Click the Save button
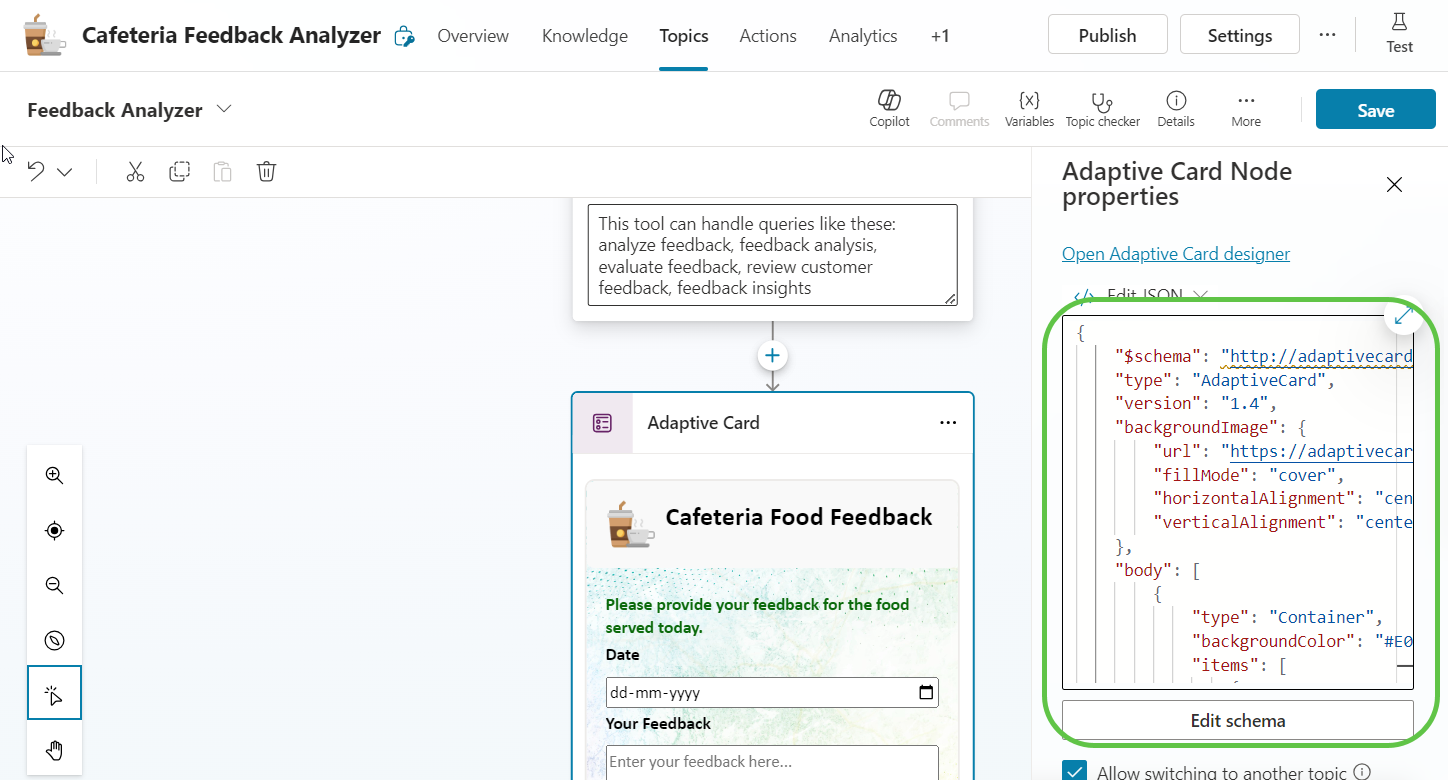This screenshot has height=780, width=1448. [x=1375, y=110]
